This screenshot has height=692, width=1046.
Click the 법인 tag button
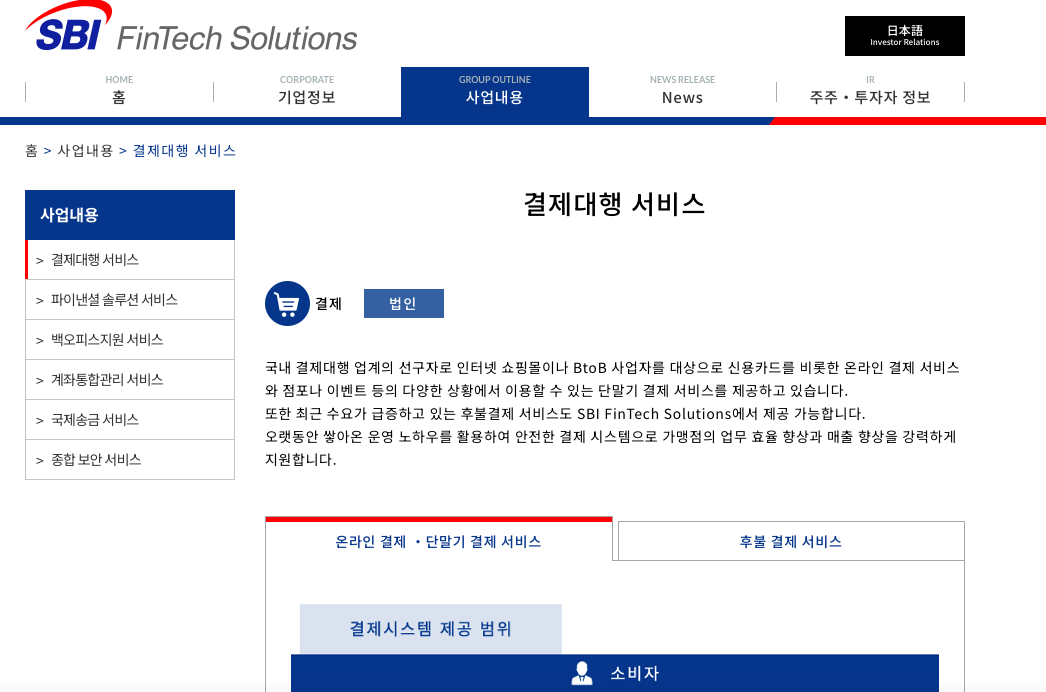coord(404,304)
